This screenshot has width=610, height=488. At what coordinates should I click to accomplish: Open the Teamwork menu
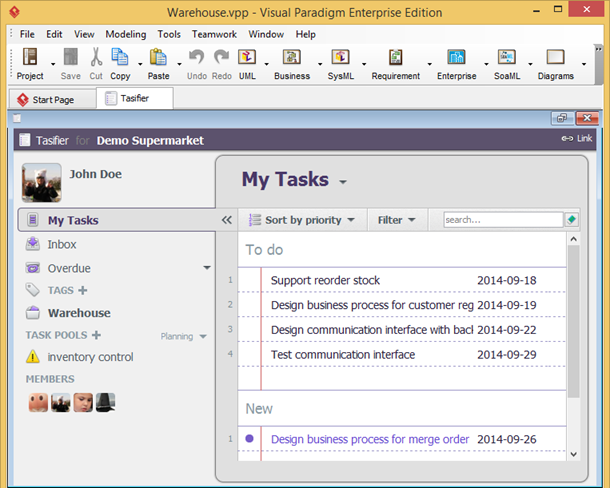tap(214, 34)
